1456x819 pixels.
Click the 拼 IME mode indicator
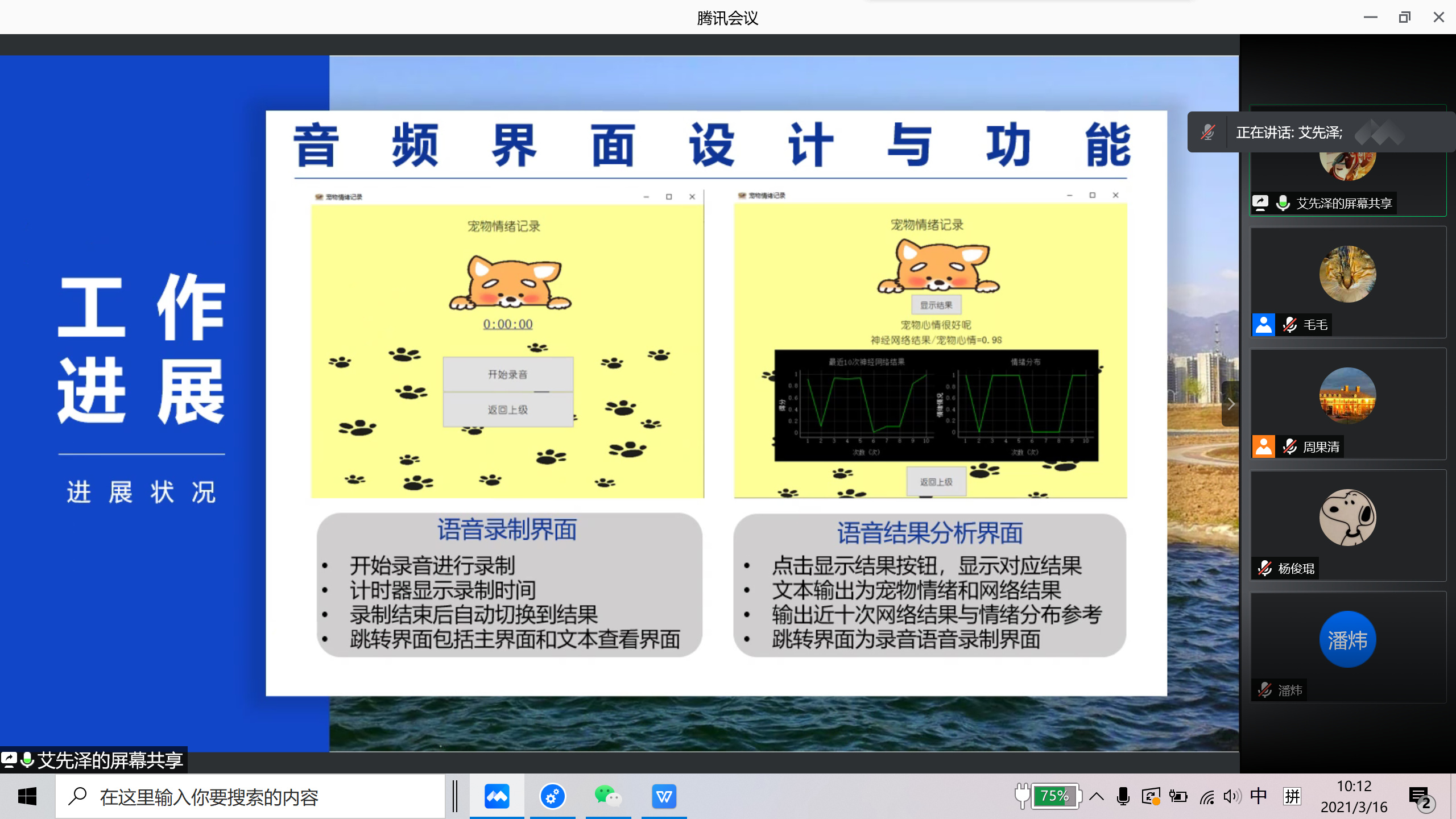pyautogui.click(x=1292, y=796)
